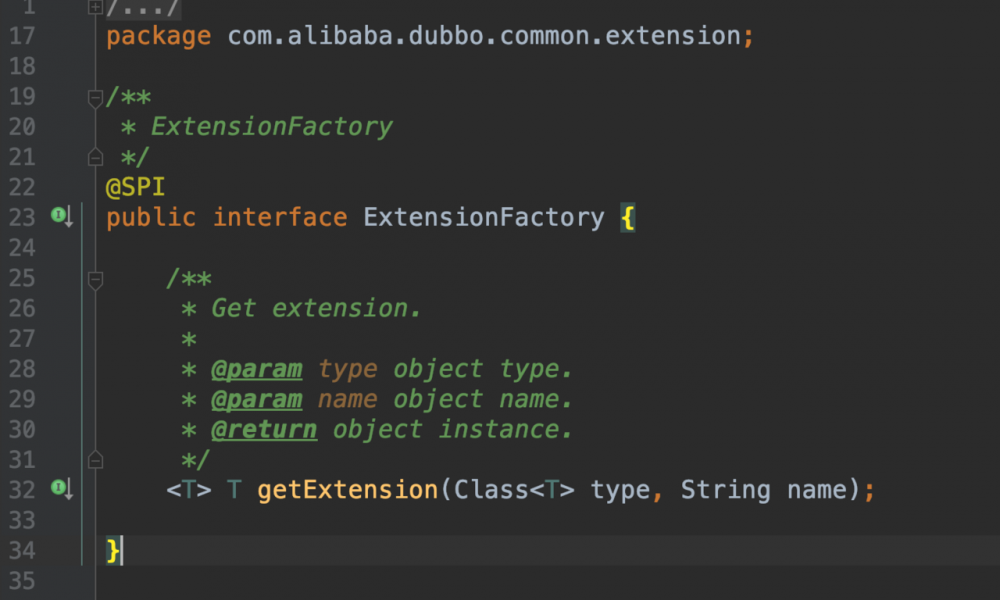
Task: Click the opening brace after ExtensionFactory
Action: tap(628, 217)
